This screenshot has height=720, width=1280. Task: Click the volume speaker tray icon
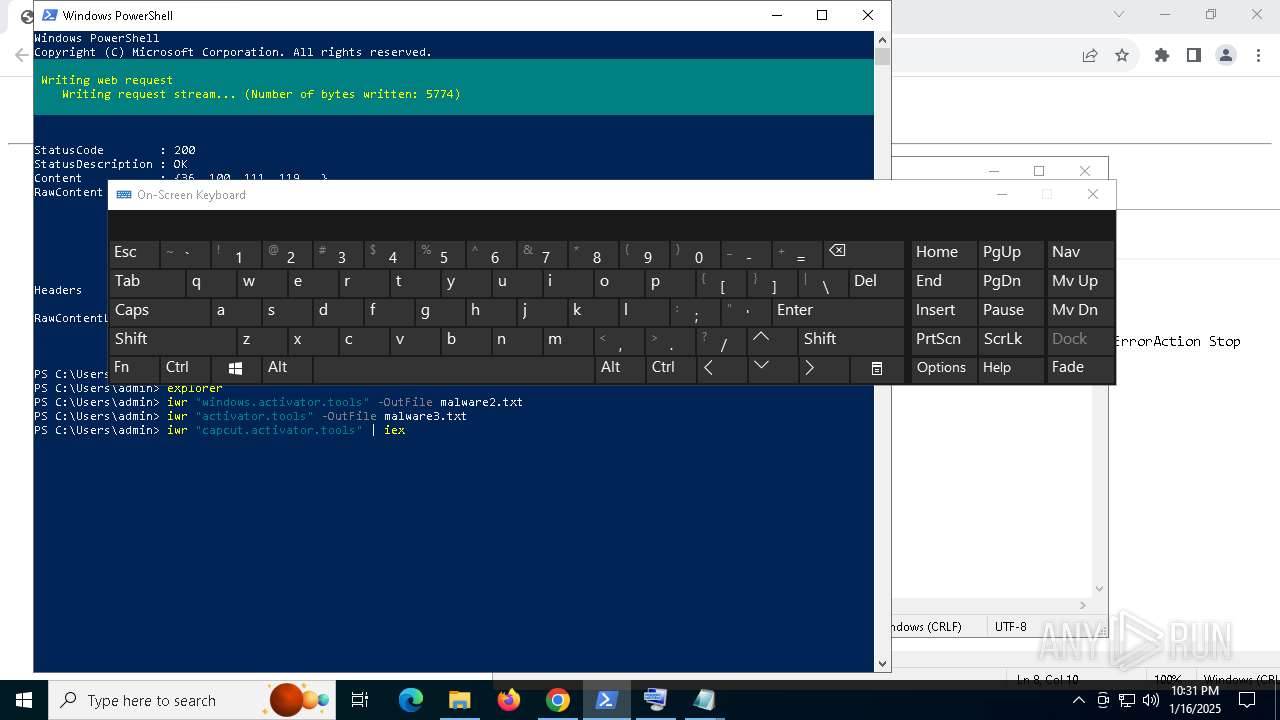[1150, 700]
